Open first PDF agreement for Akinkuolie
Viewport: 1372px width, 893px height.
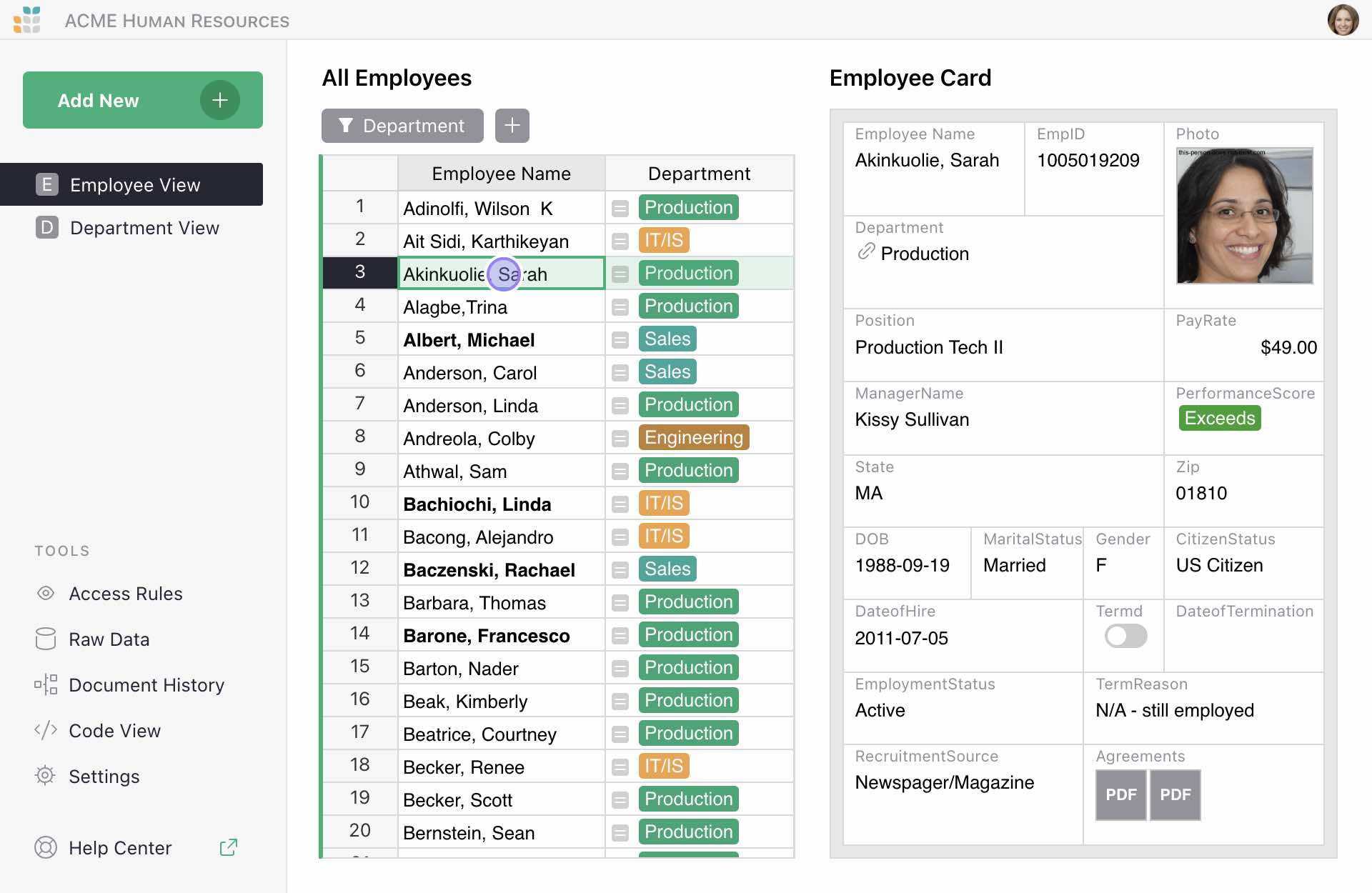[1119, 795]
